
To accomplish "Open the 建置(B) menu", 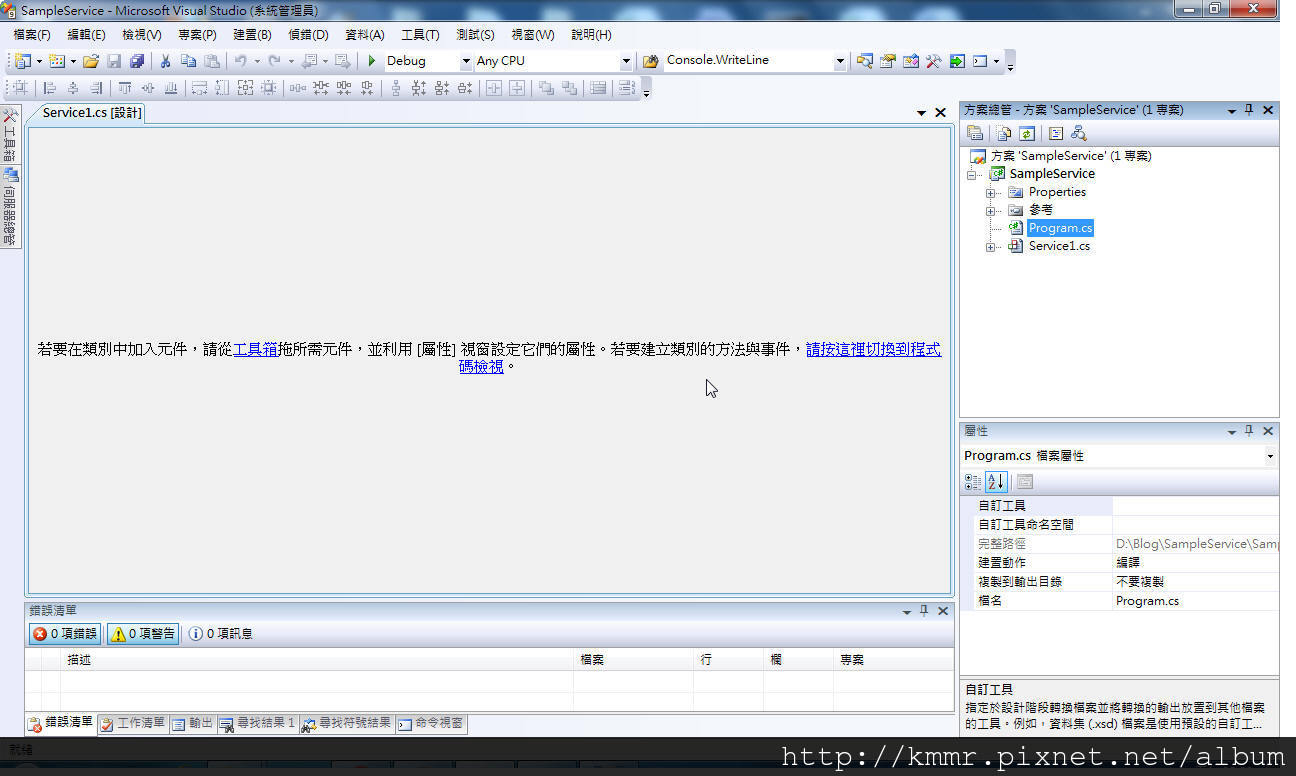I will pos(252,34).
